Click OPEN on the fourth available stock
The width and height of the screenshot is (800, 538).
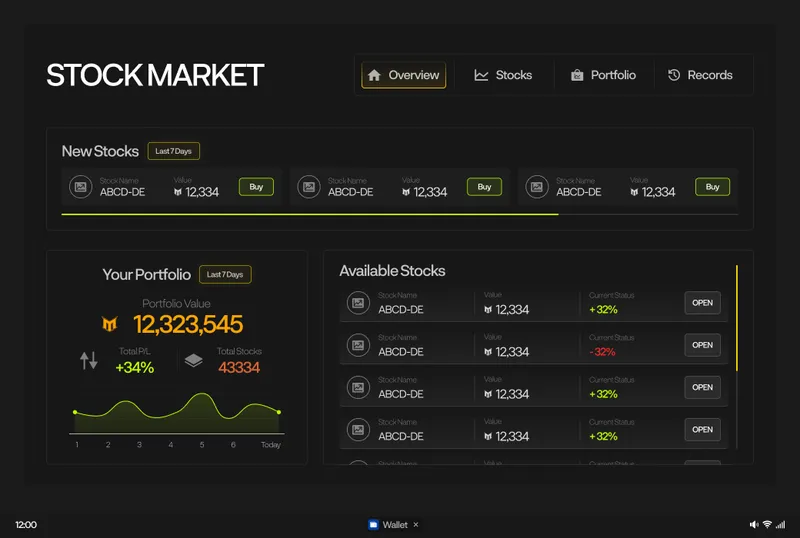coord(703,430)
